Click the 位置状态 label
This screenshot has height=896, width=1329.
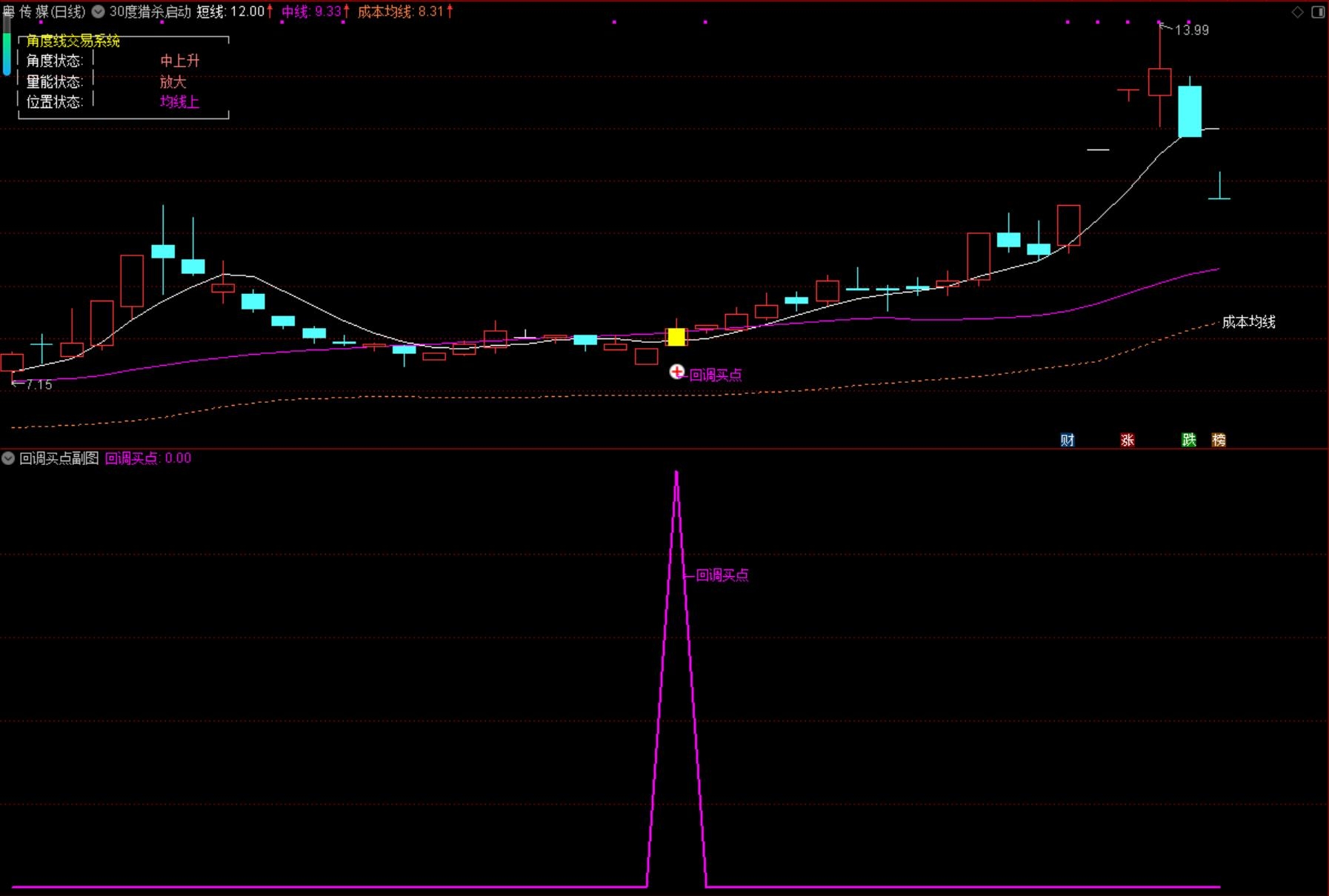54,101
